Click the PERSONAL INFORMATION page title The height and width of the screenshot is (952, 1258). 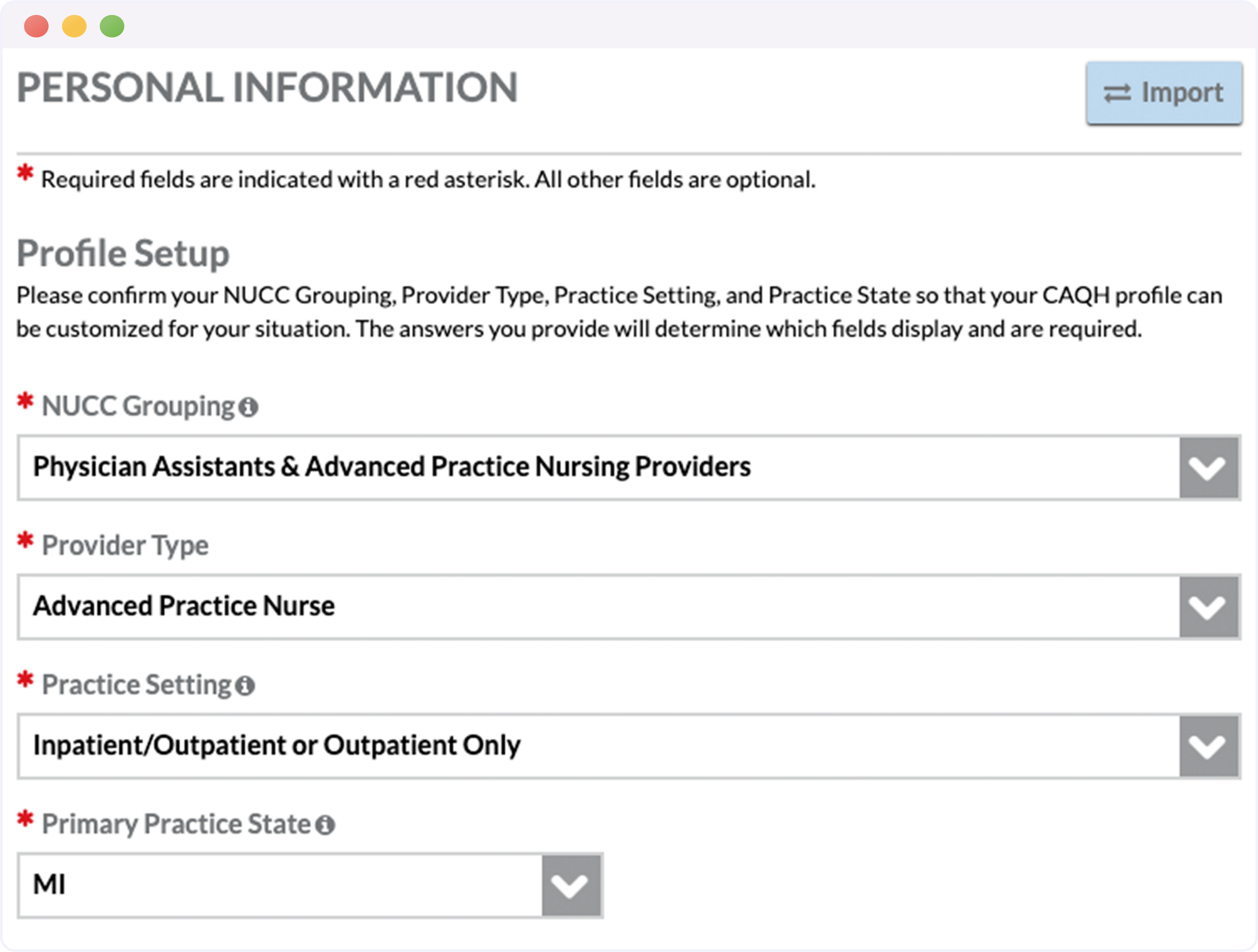coord(267,88)
